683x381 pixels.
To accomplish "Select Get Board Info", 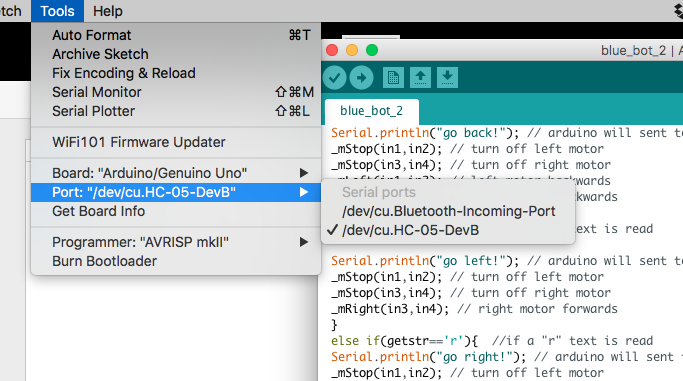I will click(x=176, y=212).
